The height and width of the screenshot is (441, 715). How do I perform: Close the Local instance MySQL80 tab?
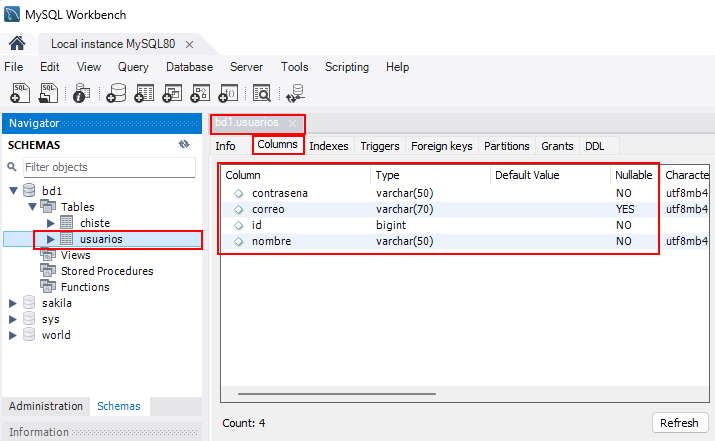tap(190, 45)
